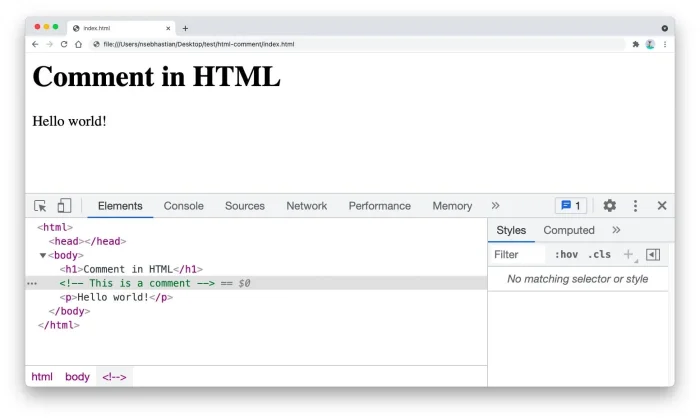Close the index.html browser tab
The image size is (700, 420).
168,28
